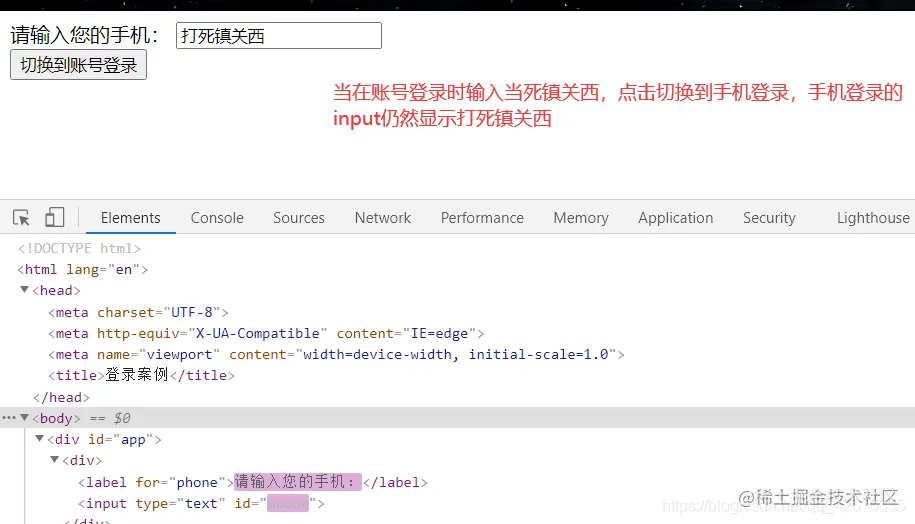Click the 请输入您的手机 label on the page

tap(85, 35)
